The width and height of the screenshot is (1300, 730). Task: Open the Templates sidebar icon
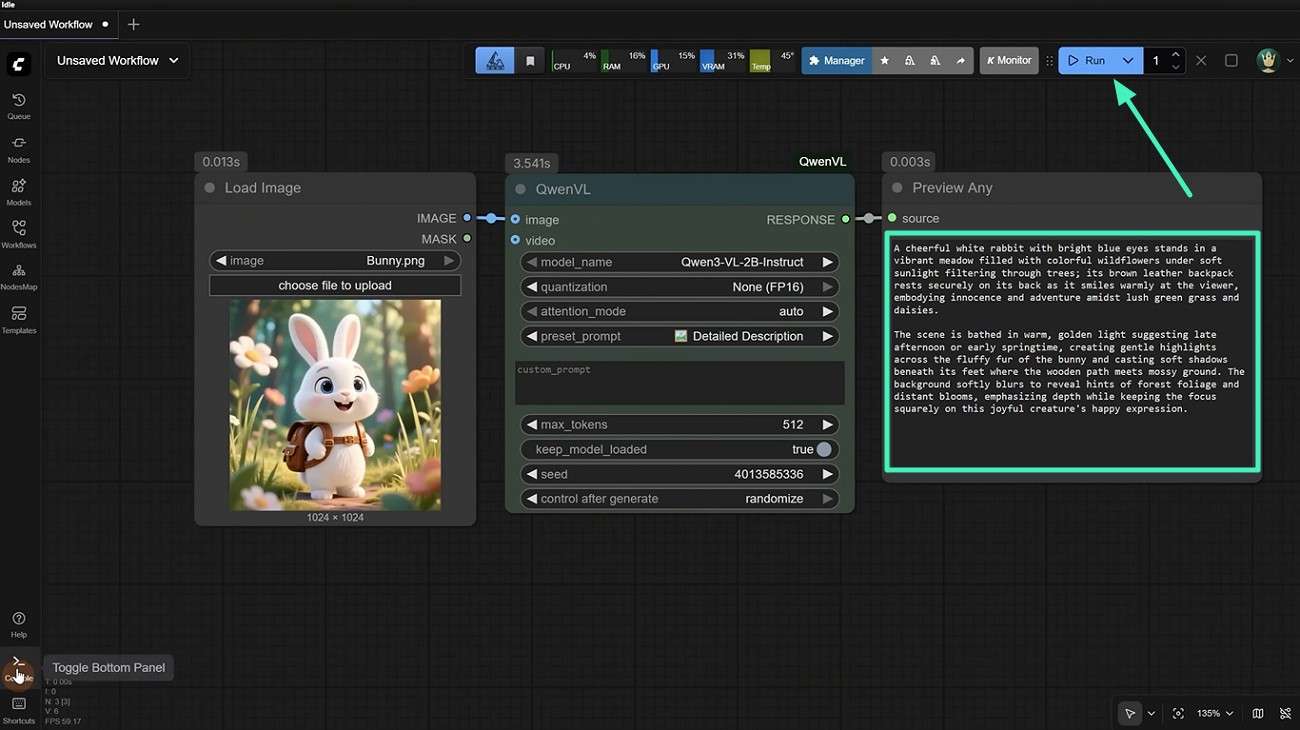pyautogui.click(x=19, y=319)
